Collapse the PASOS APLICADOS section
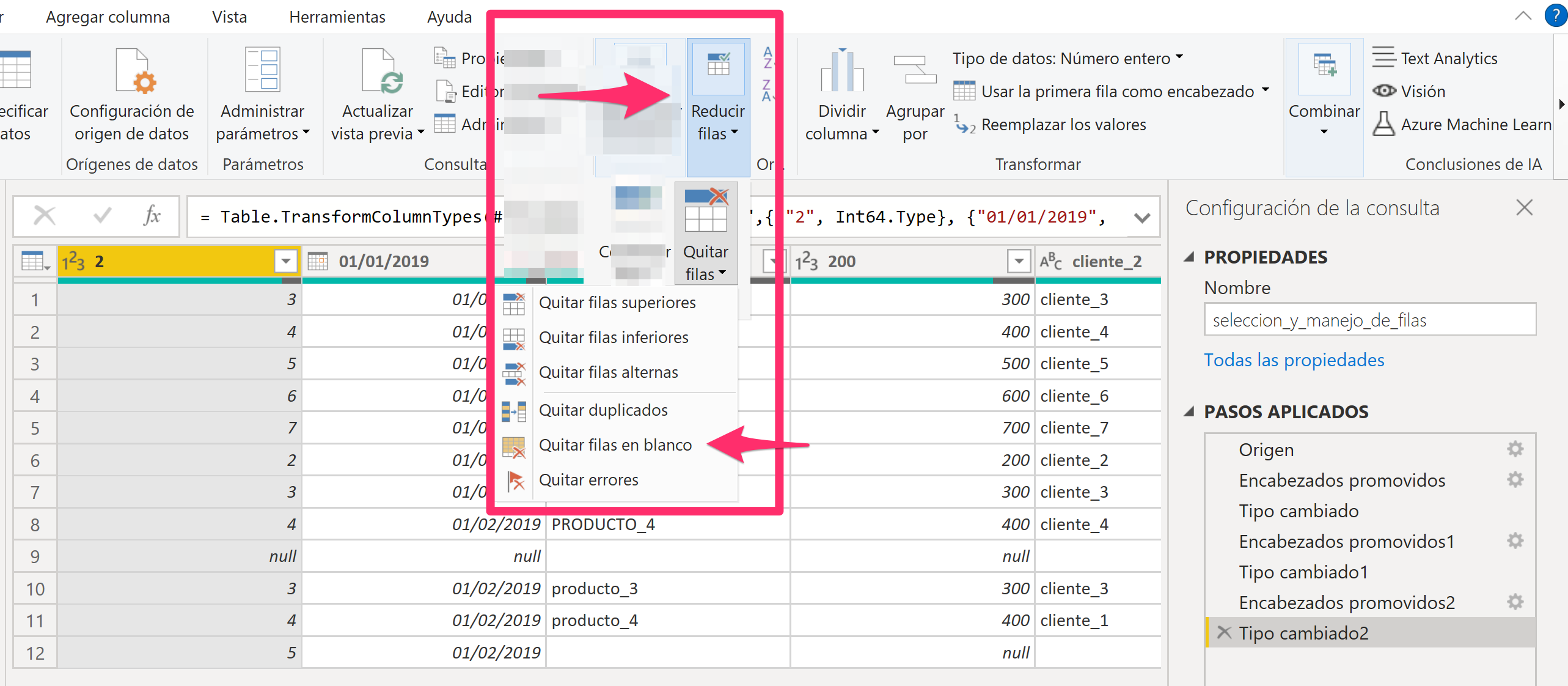Image resolution: width=1568 pixels, height=686 pixels. (x=1190, y=411)
